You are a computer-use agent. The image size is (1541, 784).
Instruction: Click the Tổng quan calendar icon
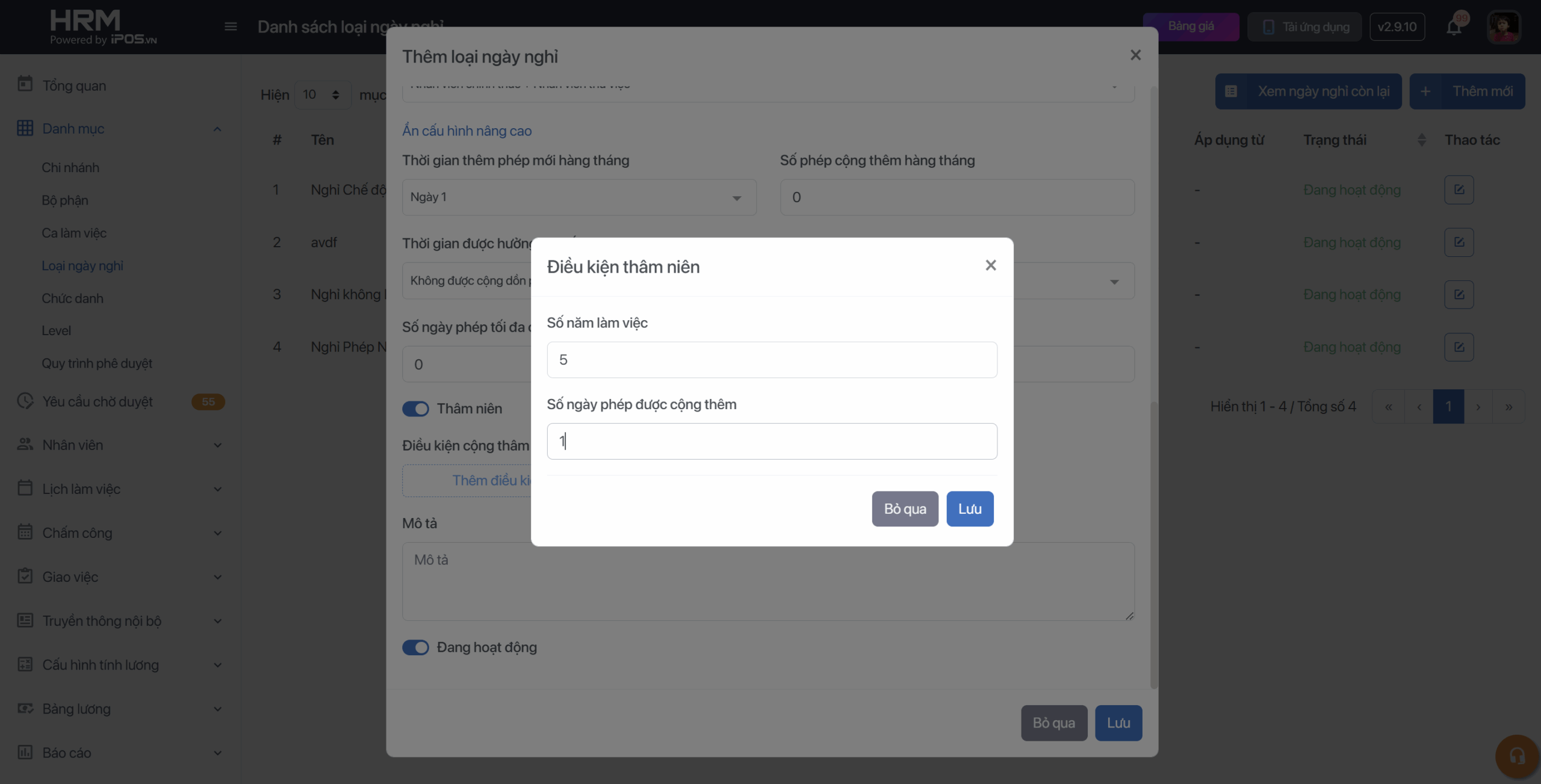25,84
